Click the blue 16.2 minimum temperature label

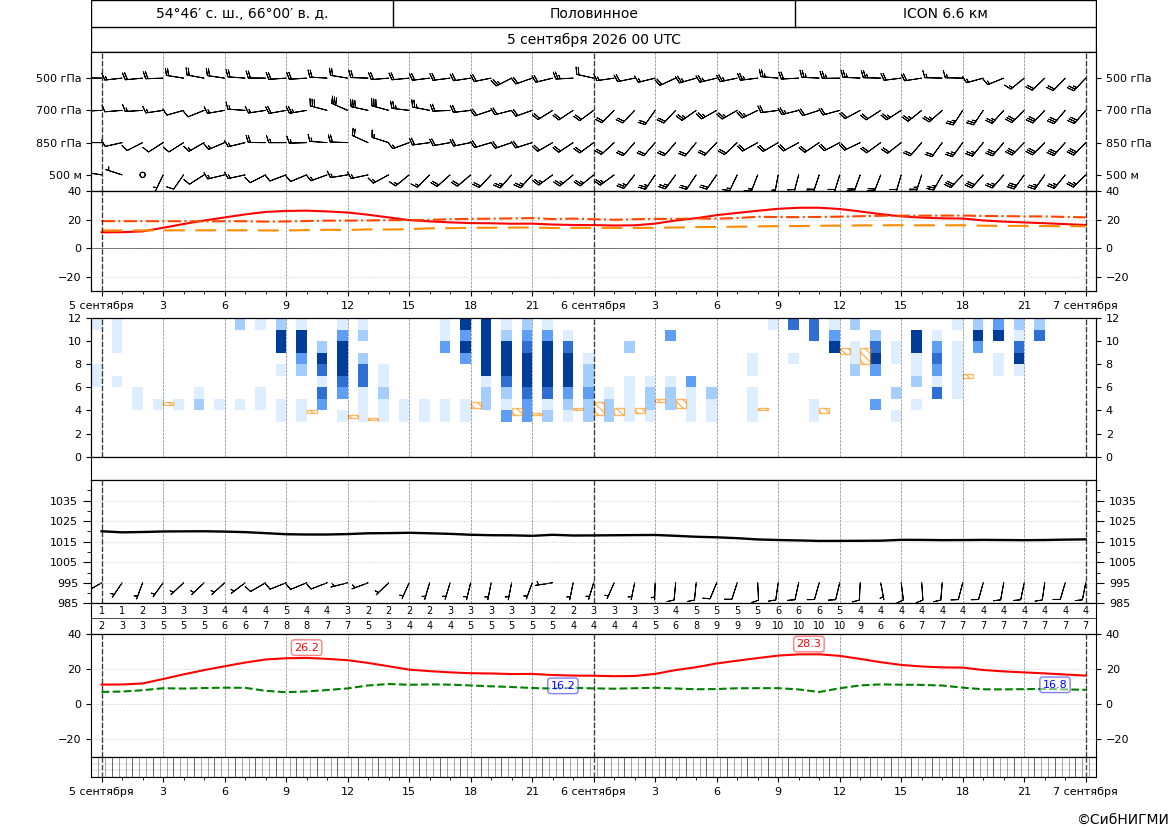click(562, 685)
